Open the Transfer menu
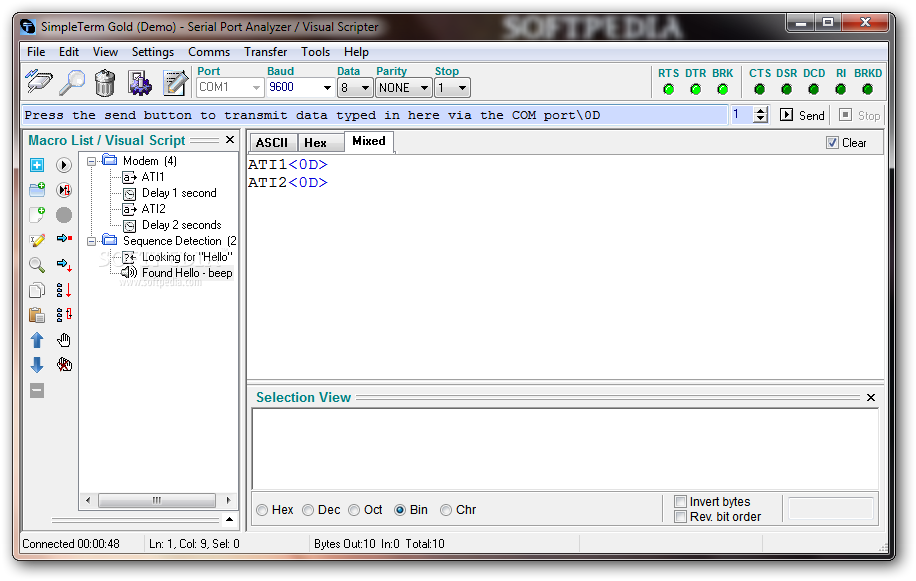916x581 pixels. coord(265,52)
